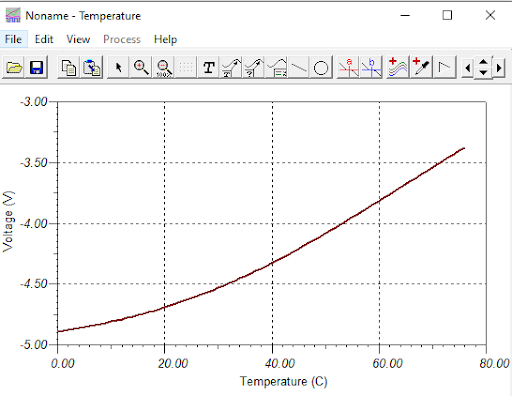The height and width of the screenshot is (396, 512).
Task: Activate the zoom in magnifier tool
Action: click(141, 68)
